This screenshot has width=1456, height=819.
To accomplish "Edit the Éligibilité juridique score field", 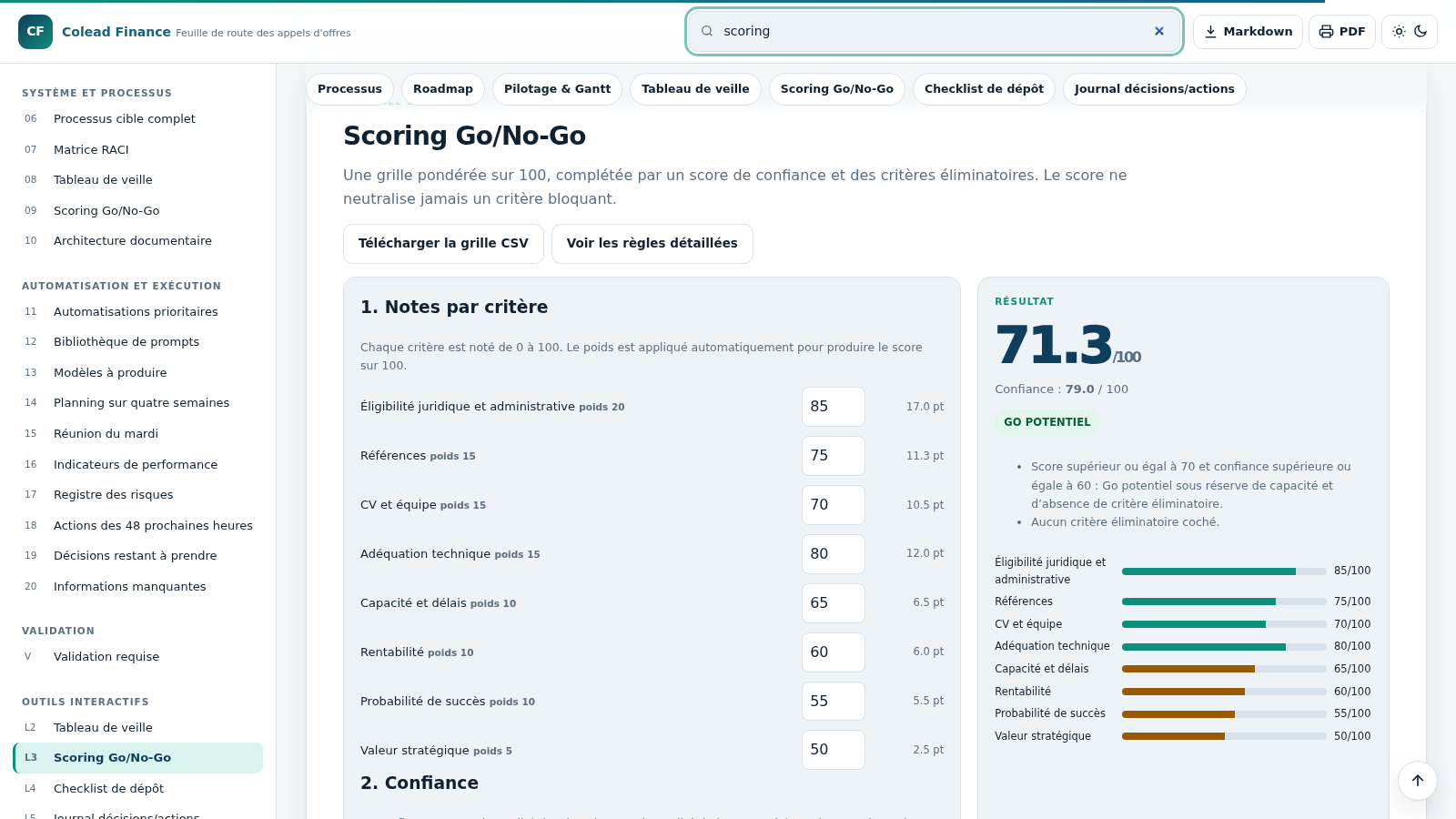I will (833, 407).
